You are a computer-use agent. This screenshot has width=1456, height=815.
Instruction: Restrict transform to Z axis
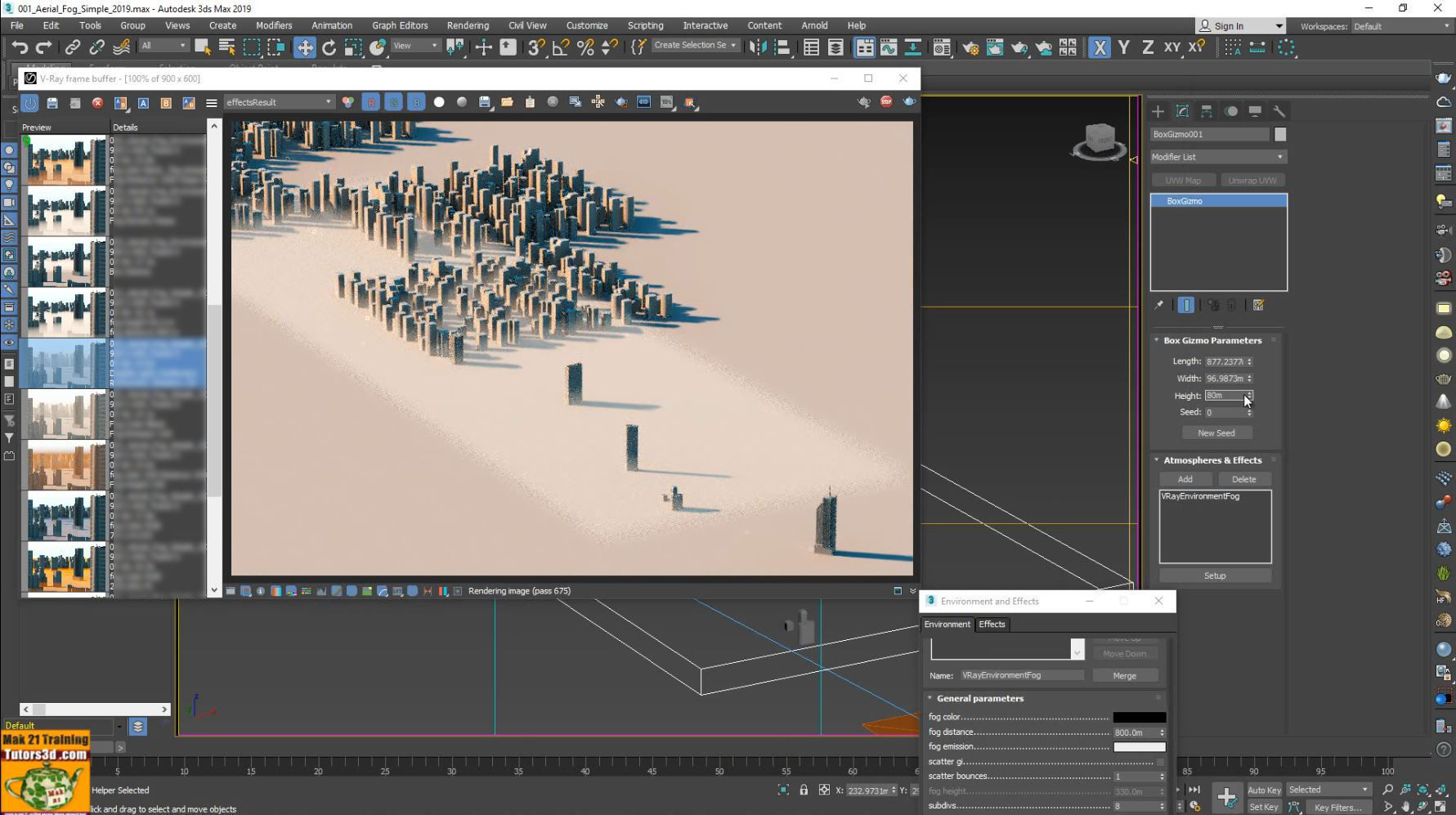click(x=1147, y=47)
